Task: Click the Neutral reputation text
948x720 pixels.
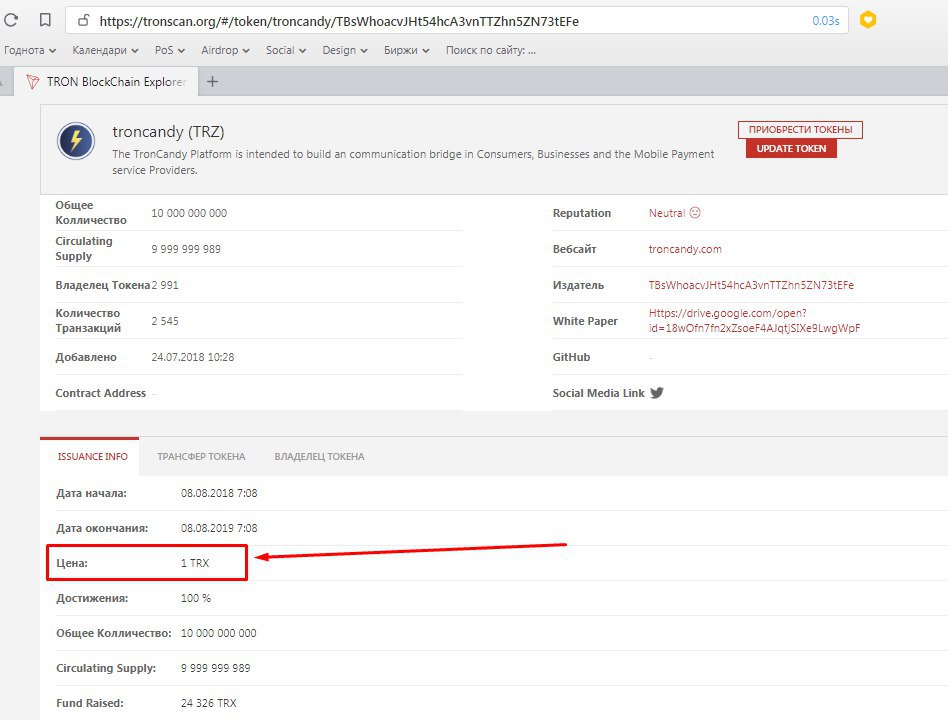Action: click(667, 213)
